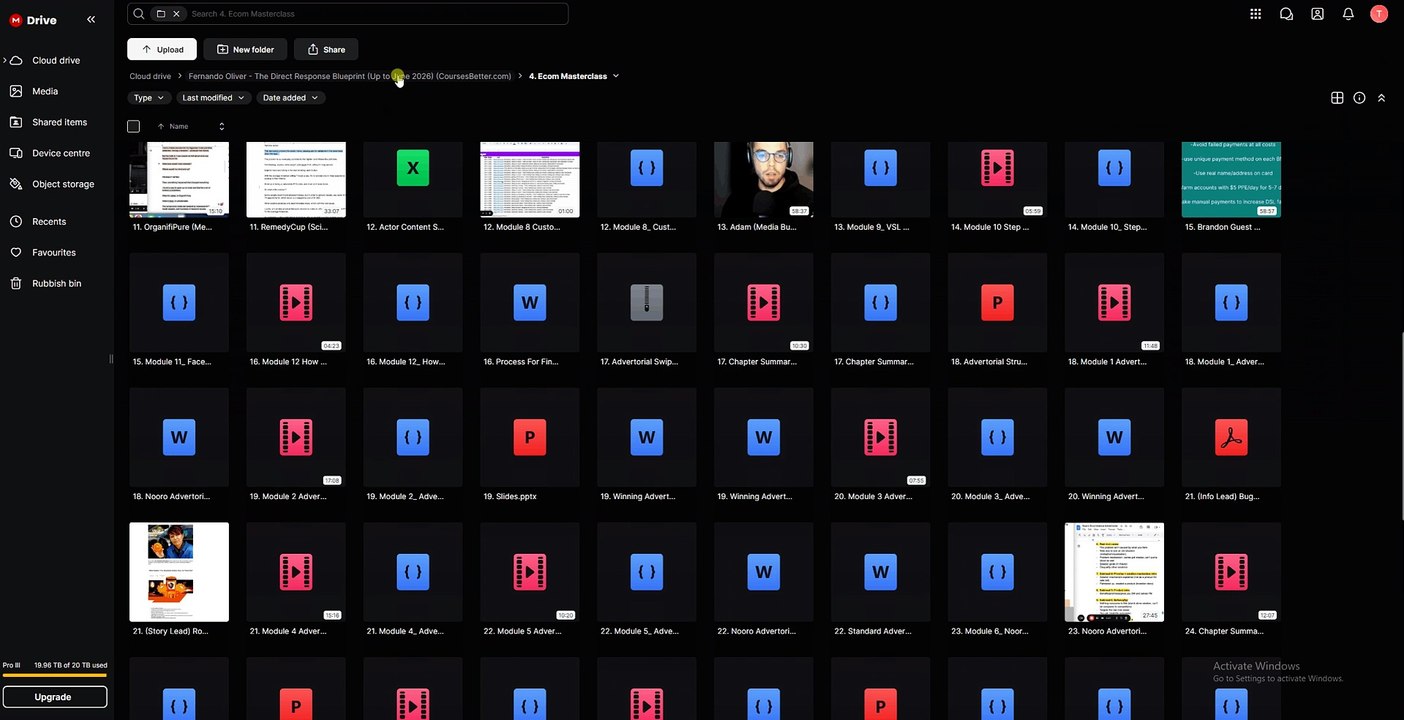1404x720 pixels.
Task: Go to Cloud drive in the breadcrumb
Action: point(150,76)
